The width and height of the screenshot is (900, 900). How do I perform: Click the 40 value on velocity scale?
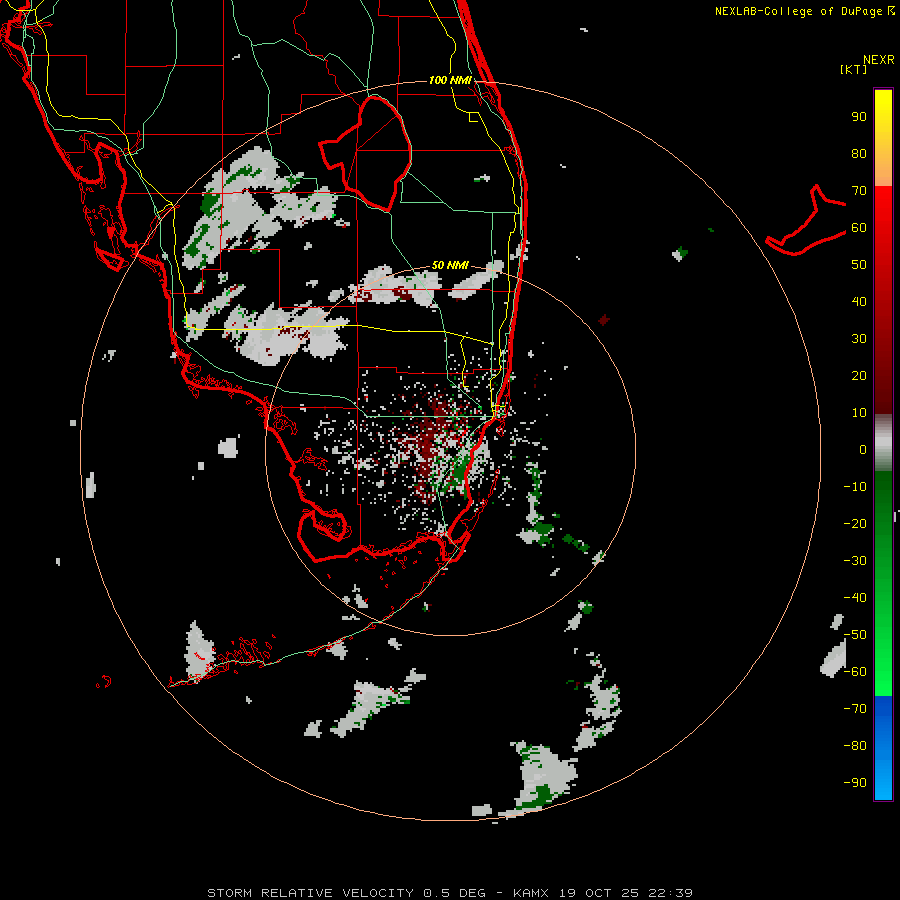[859, 302]
